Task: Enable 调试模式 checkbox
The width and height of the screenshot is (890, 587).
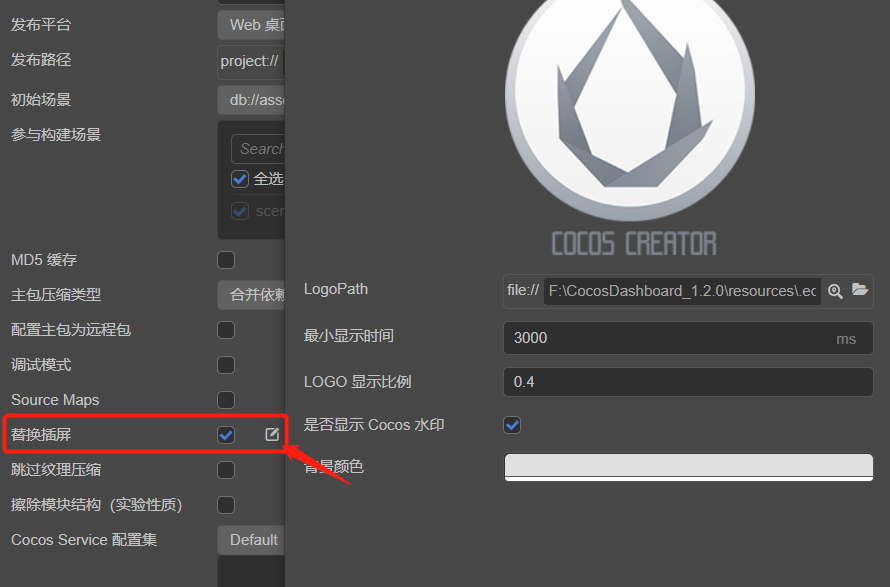Action: [226, 365]
